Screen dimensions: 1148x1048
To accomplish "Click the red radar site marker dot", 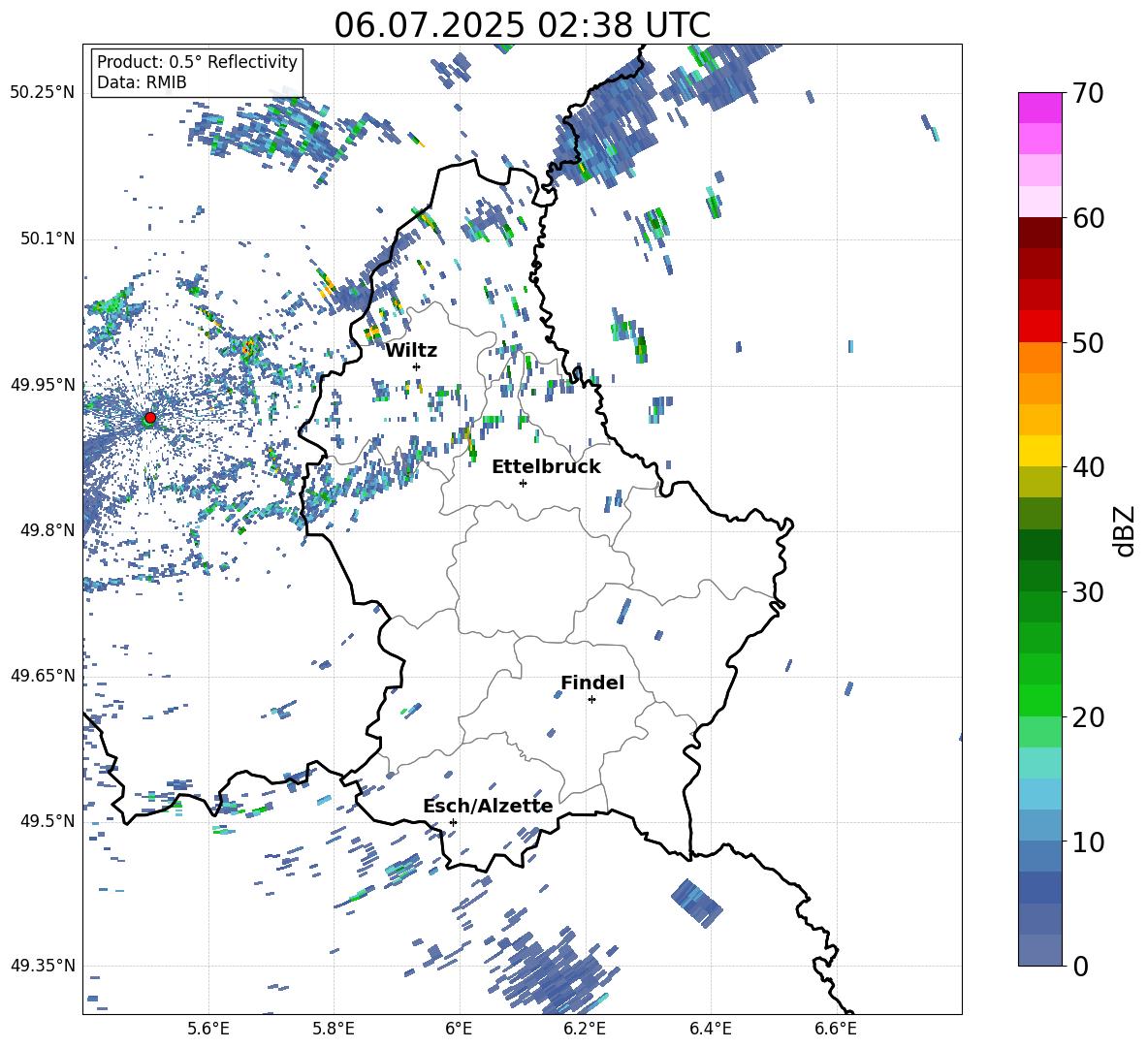I will click(x=150, y=417).
